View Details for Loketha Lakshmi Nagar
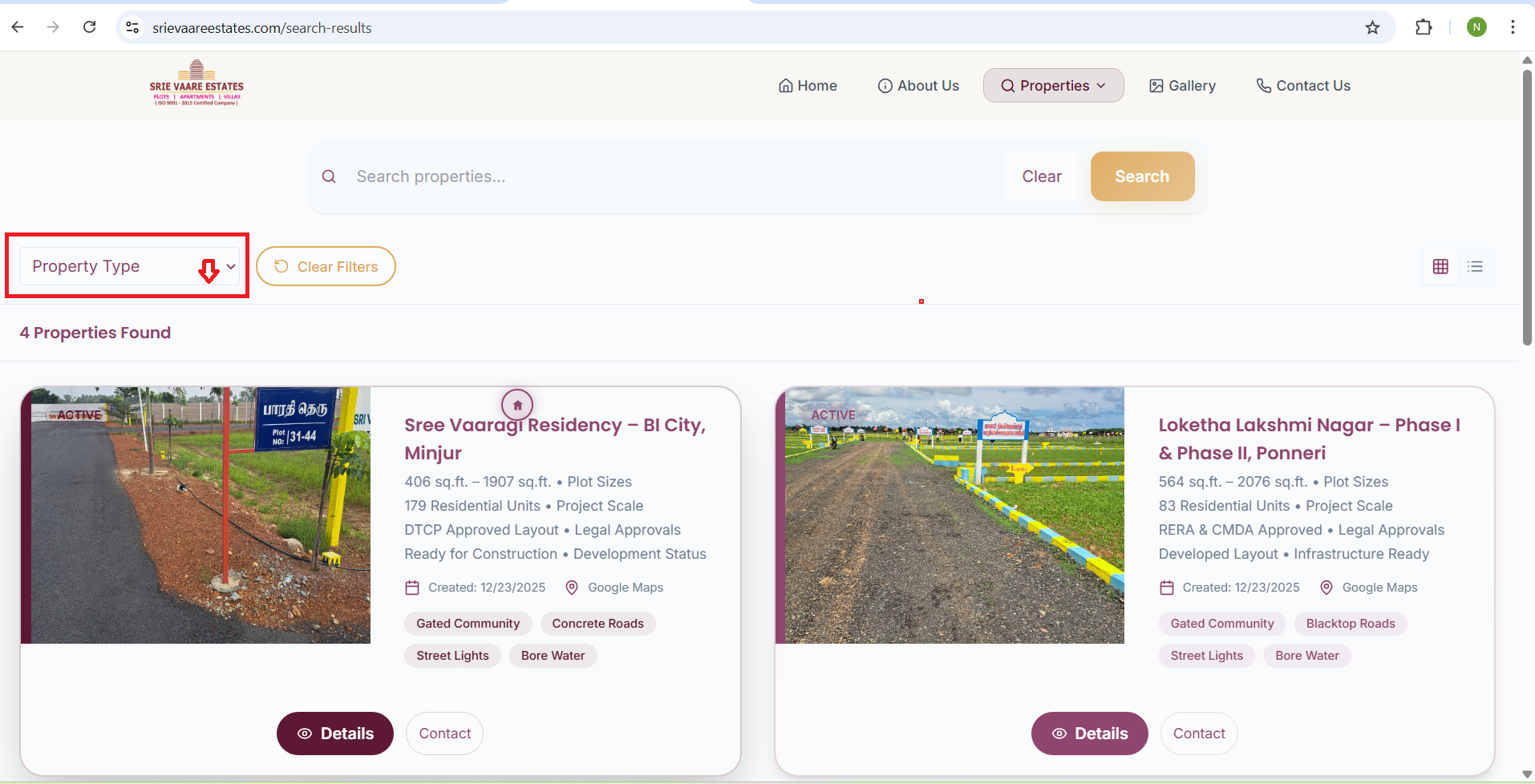This screenshot has height=784, width=1535. (x=1089, y=733)
